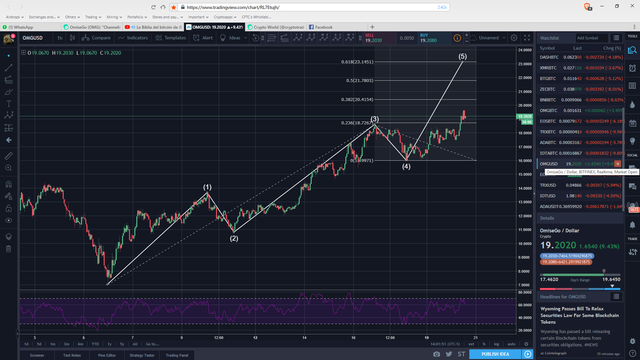Toggle the log scale option

[x=496, y=344]
